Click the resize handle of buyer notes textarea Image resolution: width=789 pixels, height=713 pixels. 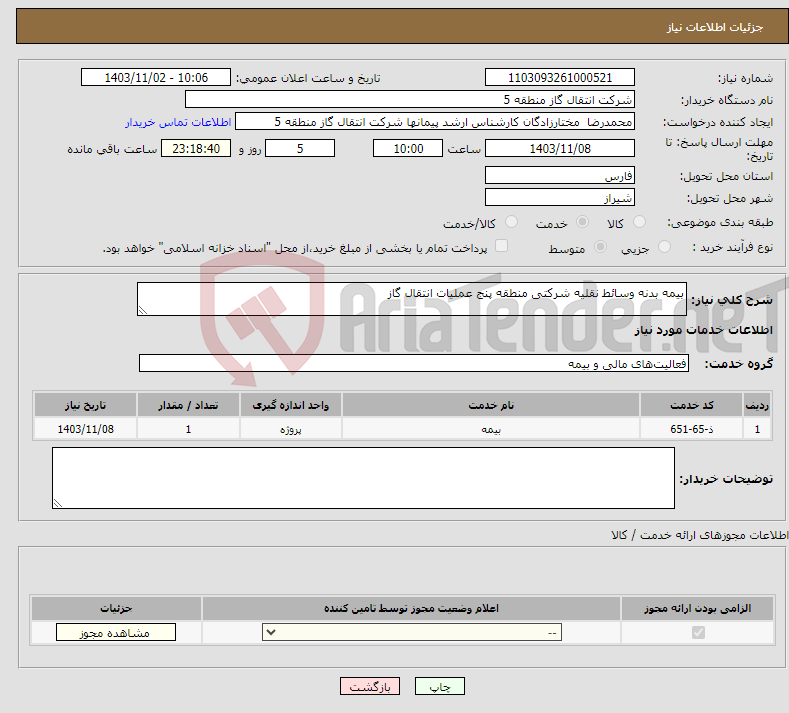57,503
